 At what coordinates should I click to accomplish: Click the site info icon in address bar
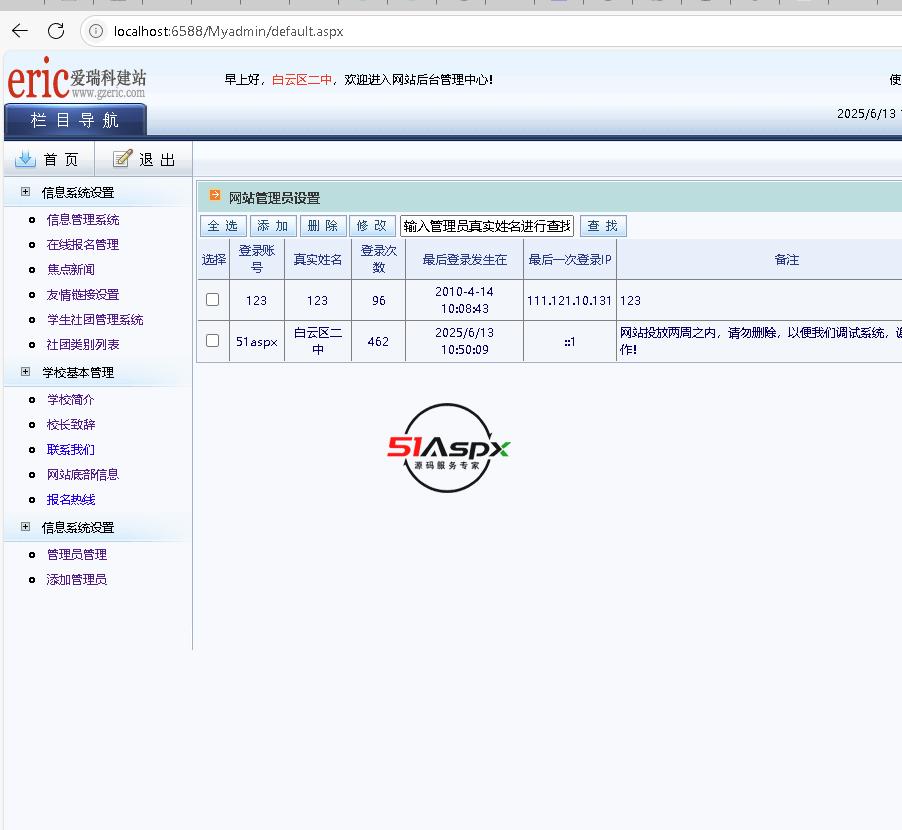pos(97,31)
